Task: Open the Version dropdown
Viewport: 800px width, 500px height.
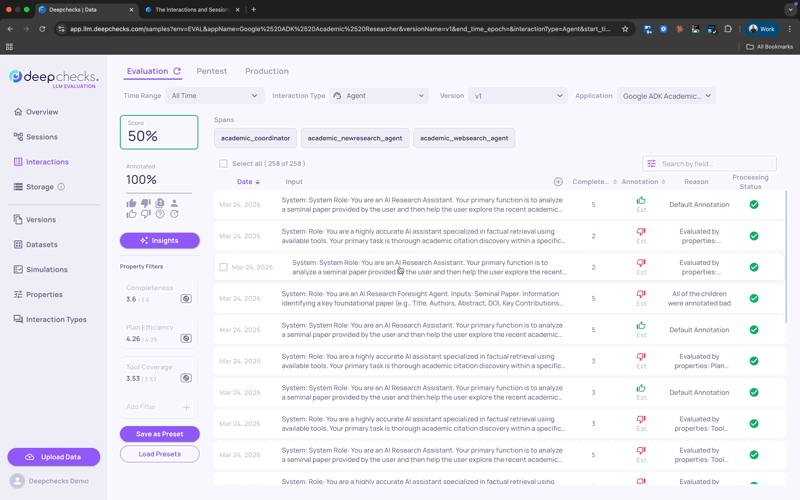Action: tap(518, 95)
